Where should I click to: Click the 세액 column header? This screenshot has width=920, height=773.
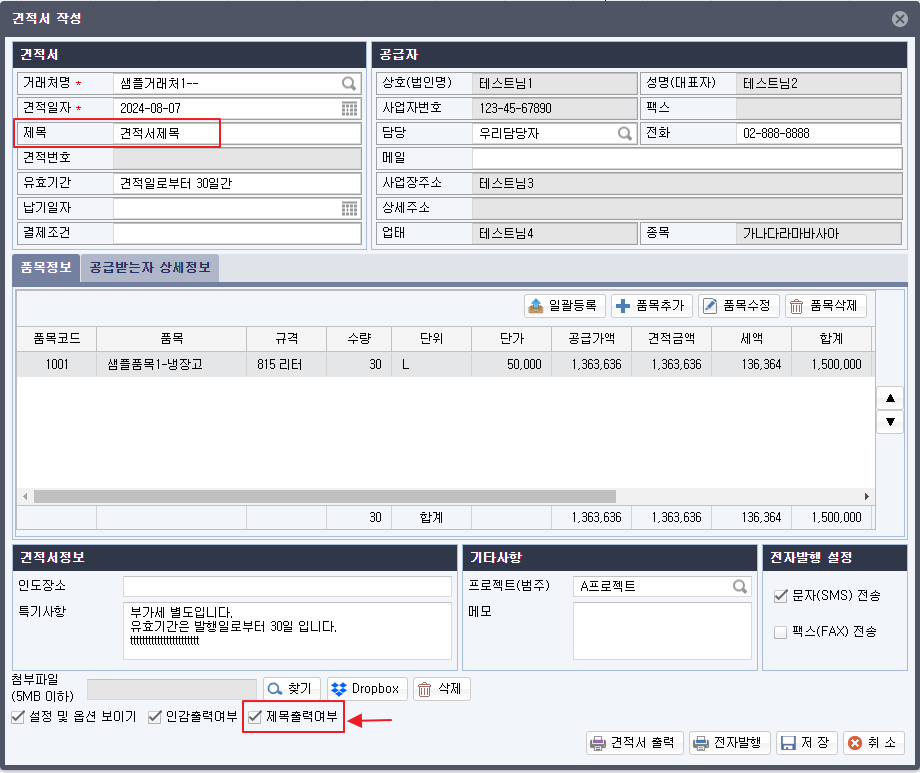tap(752, 339)
